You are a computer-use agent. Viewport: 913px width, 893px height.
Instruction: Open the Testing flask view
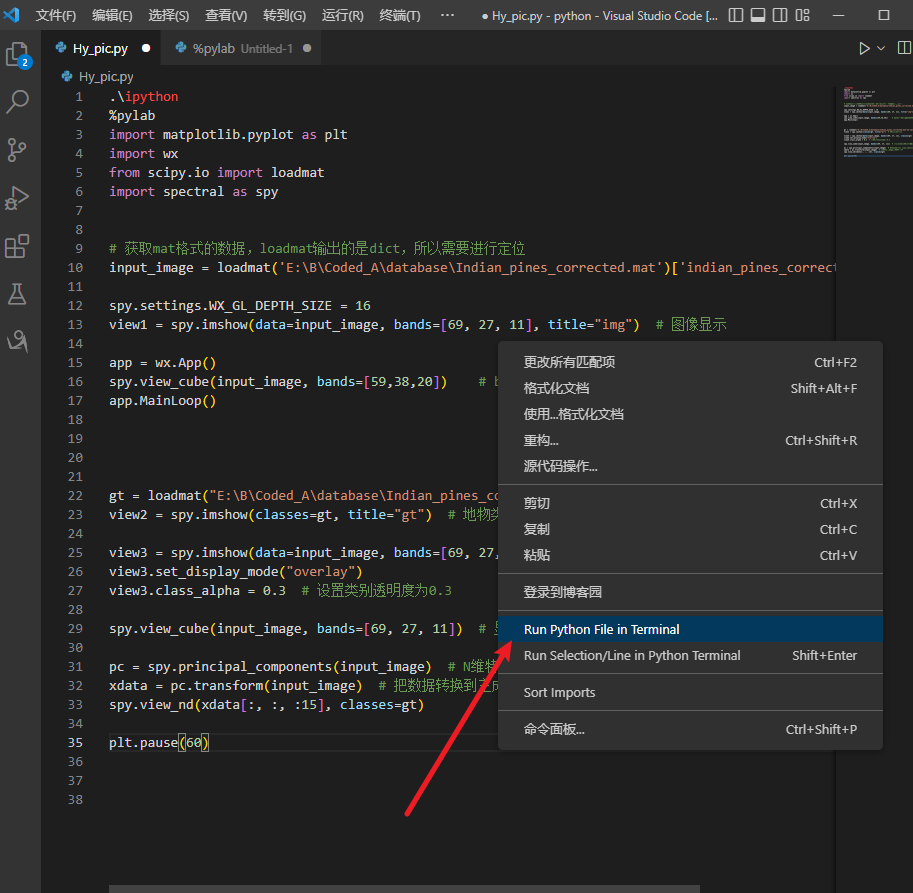(18, 294)
